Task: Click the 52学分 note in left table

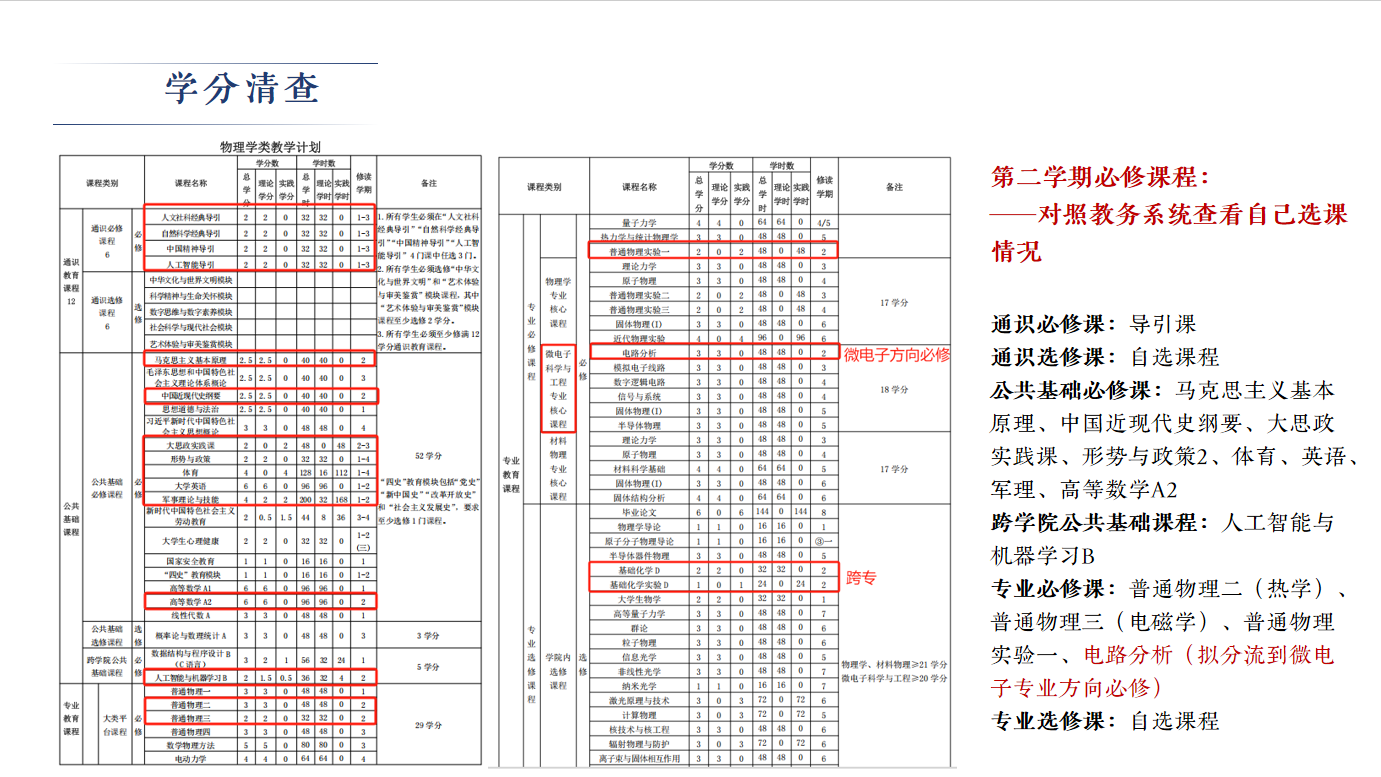Action: [428, 455]
